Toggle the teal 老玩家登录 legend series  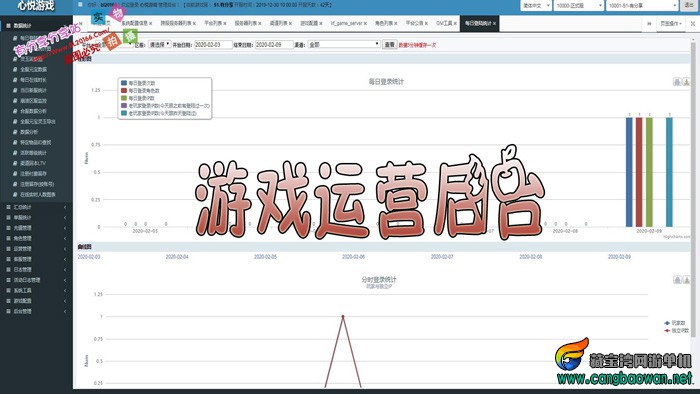[159, 113]
